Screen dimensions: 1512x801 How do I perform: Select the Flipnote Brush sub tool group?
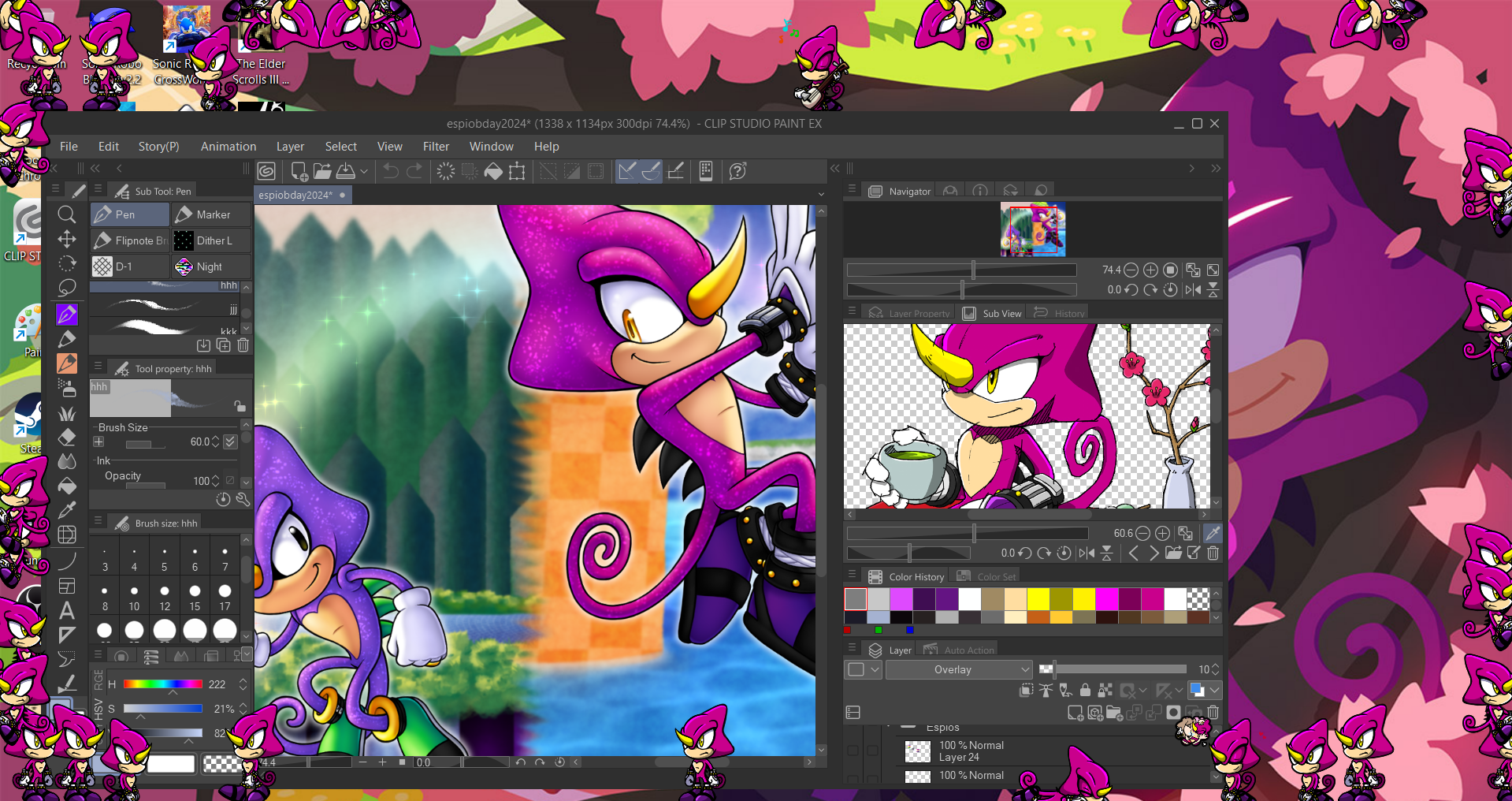click(x=130, y=240)
